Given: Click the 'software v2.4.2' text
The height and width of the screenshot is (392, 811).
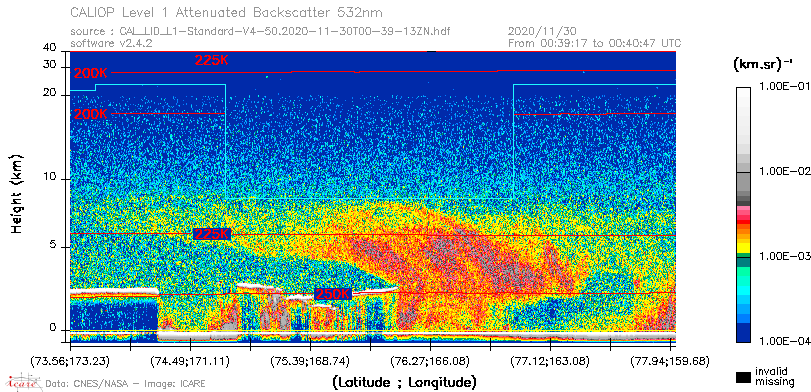Looking at the screenshot, I should 111,43.
